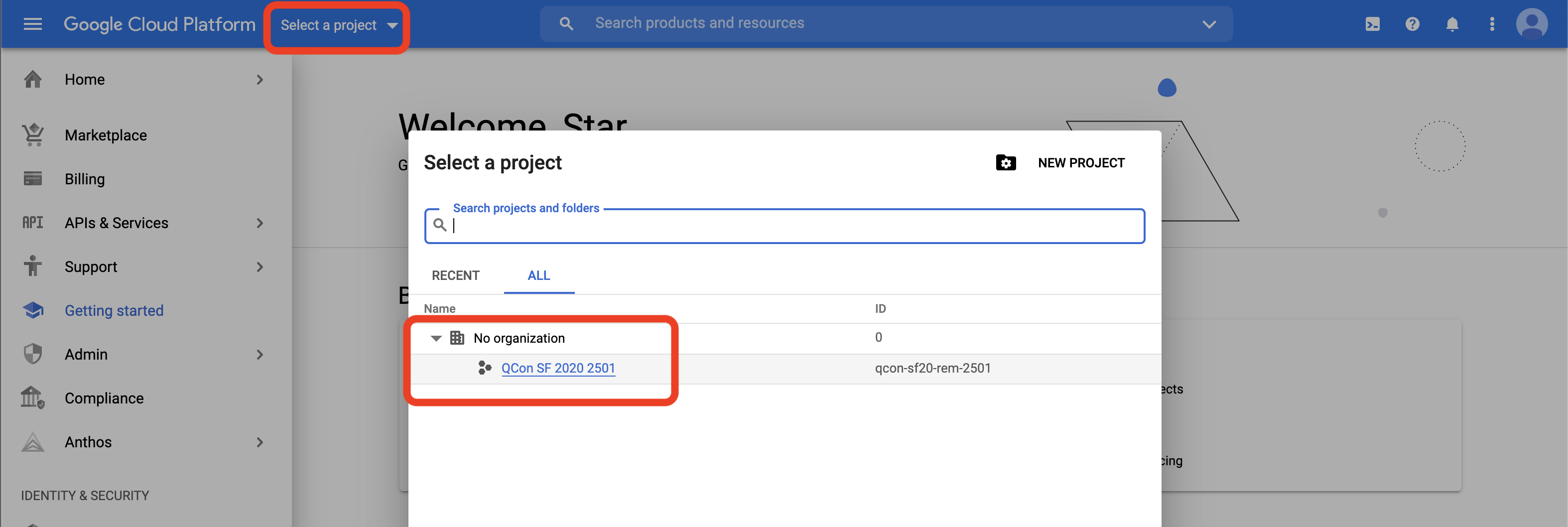Click the project ID qcon-sf20-rem-2501
Screen dimensions: 1568x527
932,368
